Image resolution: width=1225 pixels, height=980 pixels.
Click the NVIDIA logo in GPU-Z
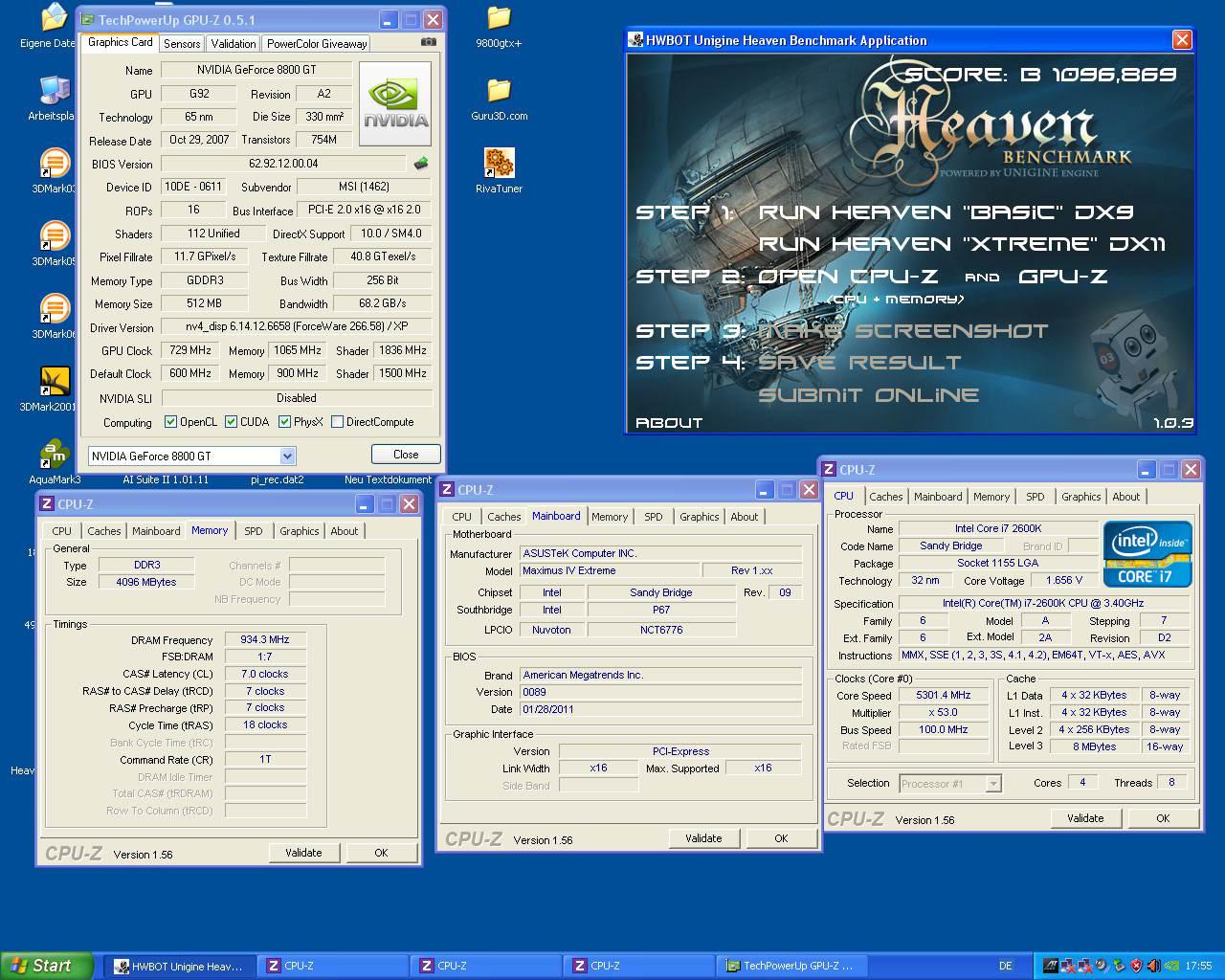click(395, 104)
